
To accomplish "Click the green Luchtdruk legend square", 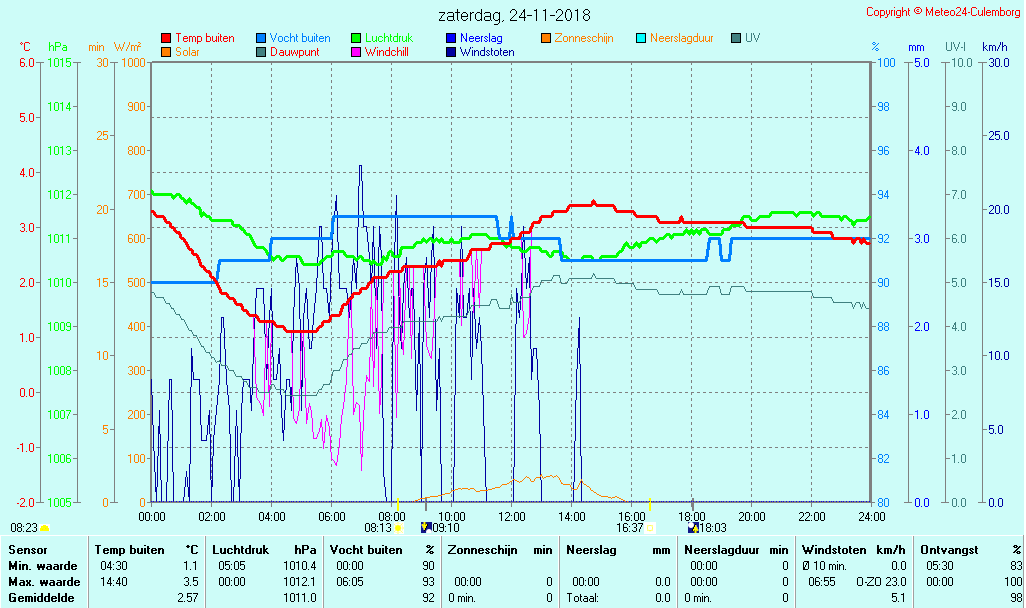I will click(356, 38).
